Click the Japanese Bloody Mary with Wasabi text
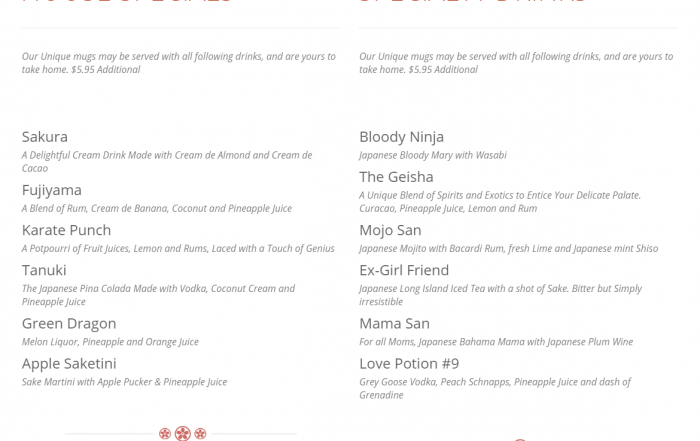 [x=433, y=155]
